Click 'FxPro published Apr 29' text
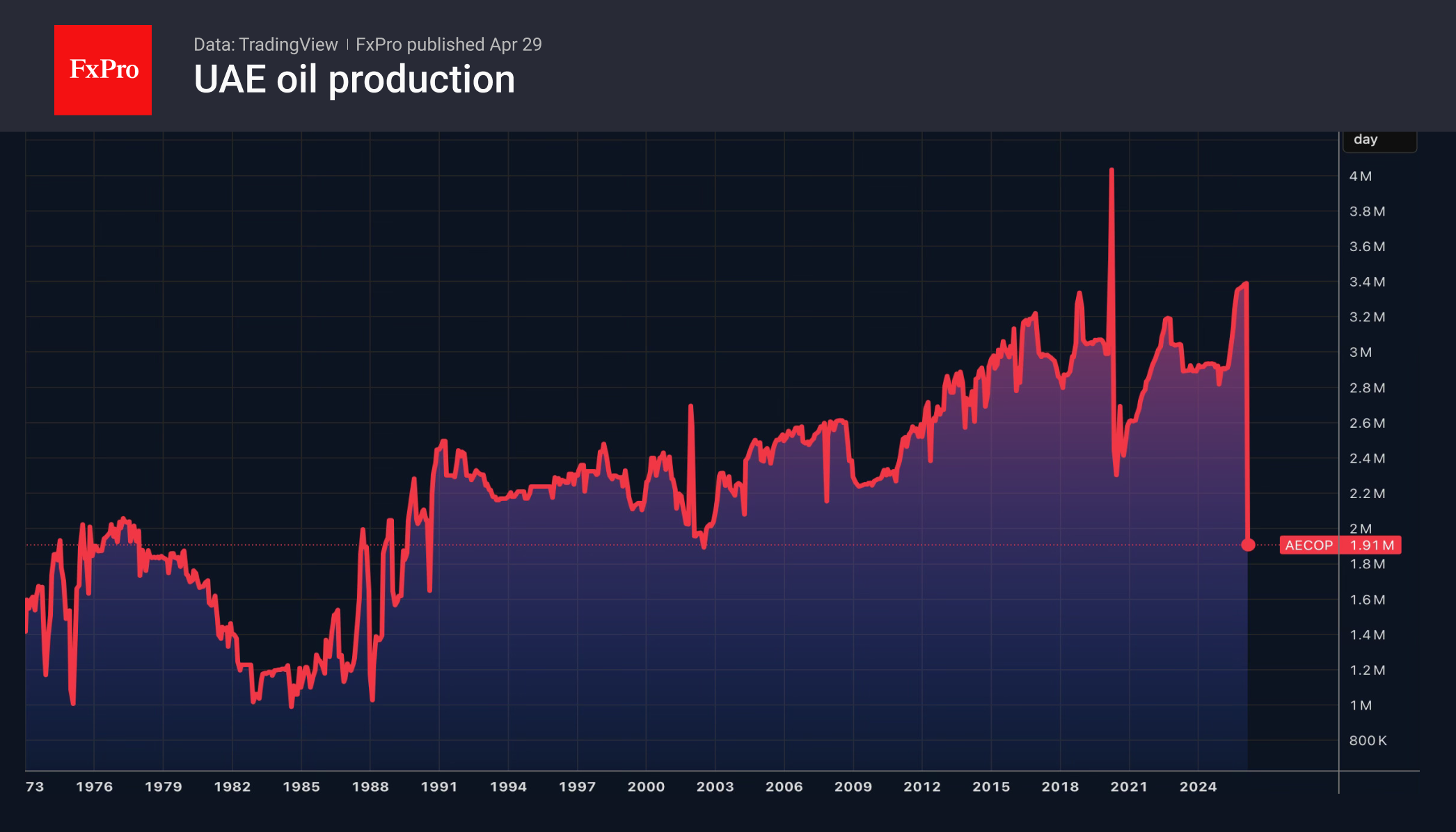 (448, 45)
